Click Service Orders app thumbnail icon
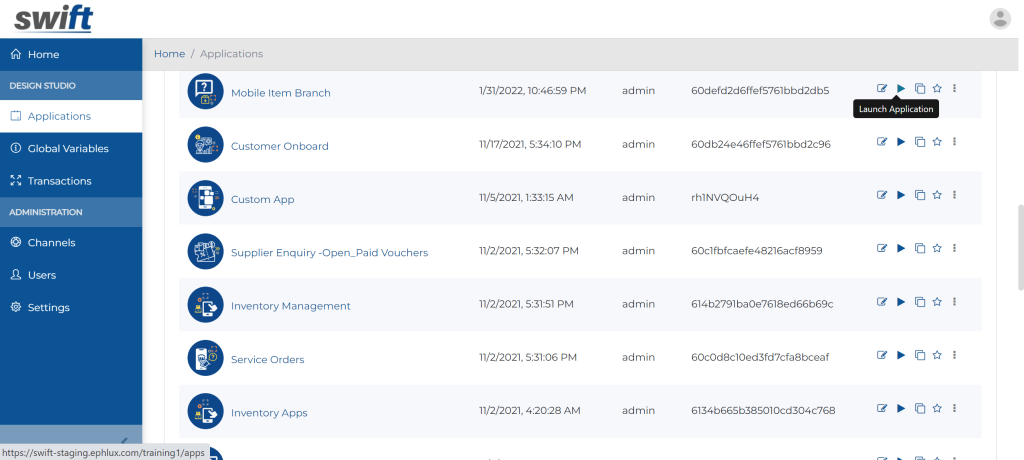 [206, 358]
